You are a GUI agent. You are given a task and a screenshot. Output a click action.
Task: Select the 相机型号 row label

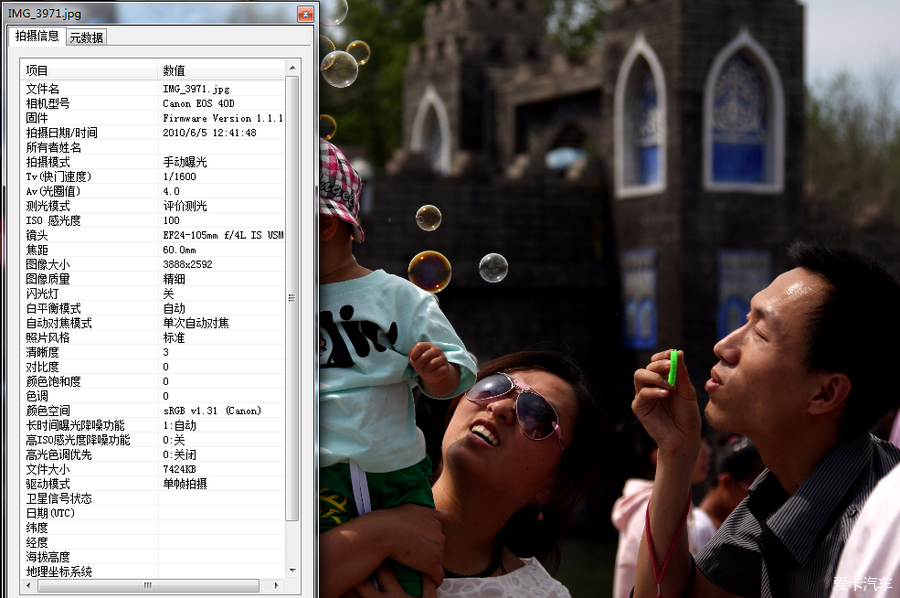pos(48,103)
